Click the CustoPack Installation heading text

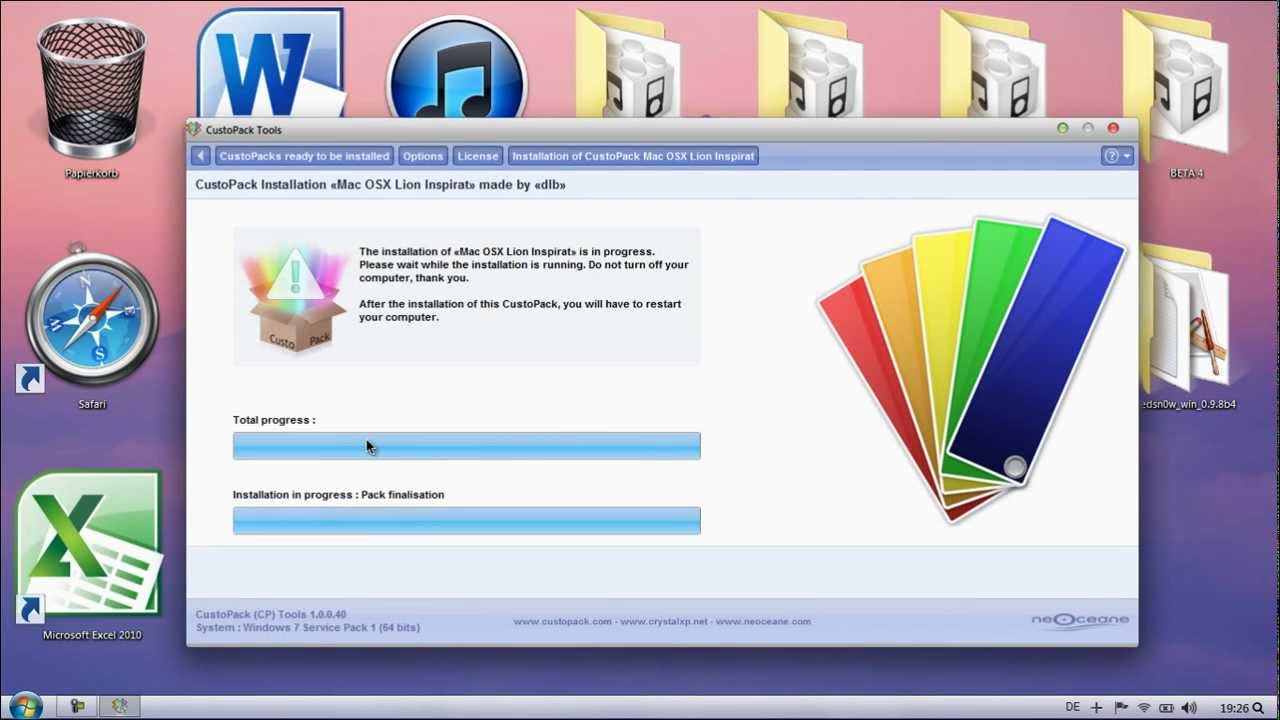pyautogui.click(x=380, y=185)
